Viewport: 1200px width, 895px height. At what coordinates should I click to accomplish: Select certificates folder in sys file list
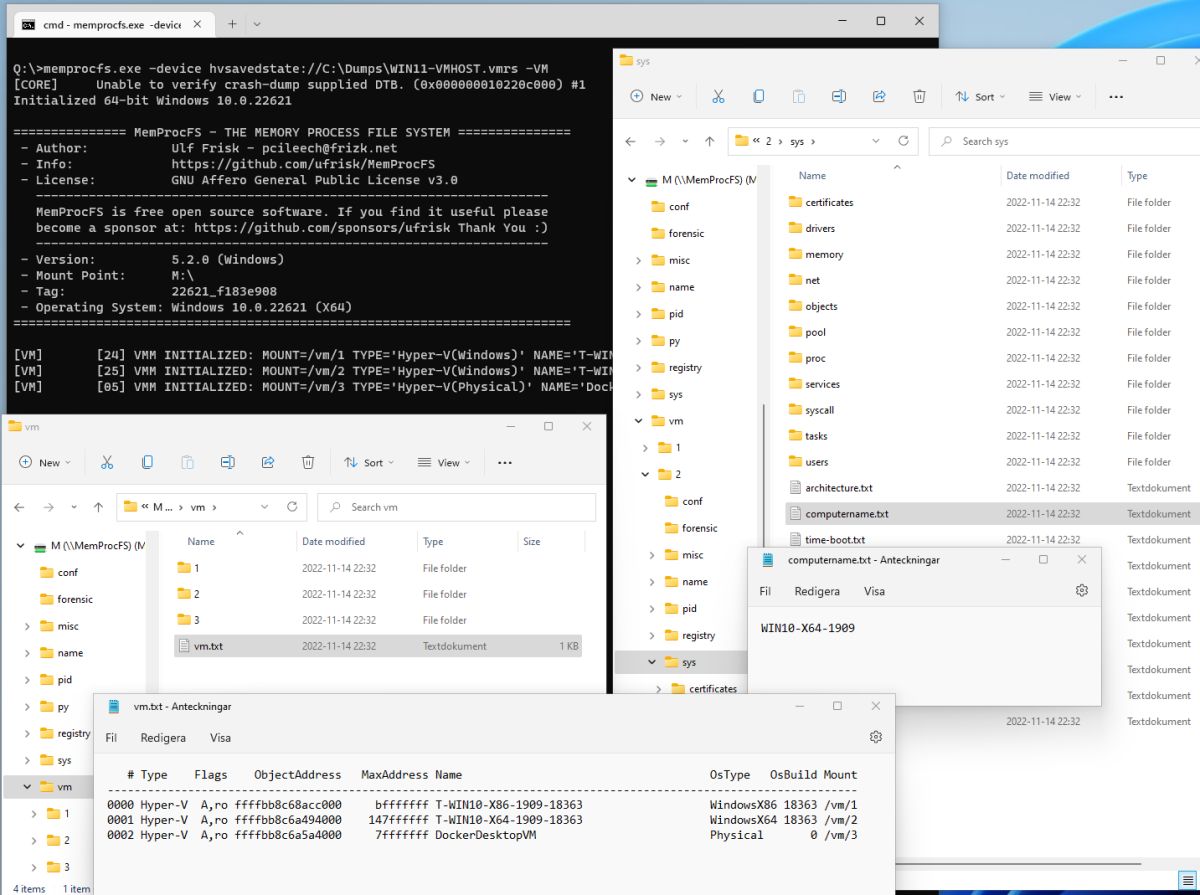point(829,202)
